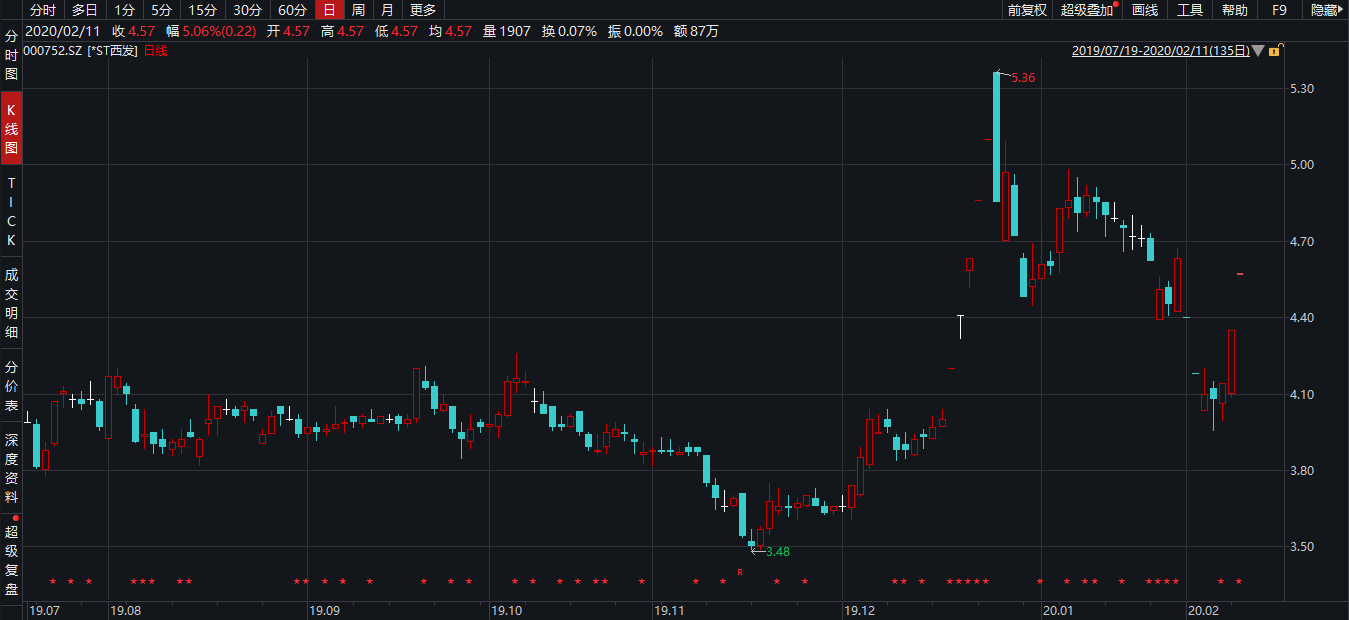Click the 2019/07/19-2020/02/11(135日) date range link
1349x620 pixels.
click(x=1160, y=50)
